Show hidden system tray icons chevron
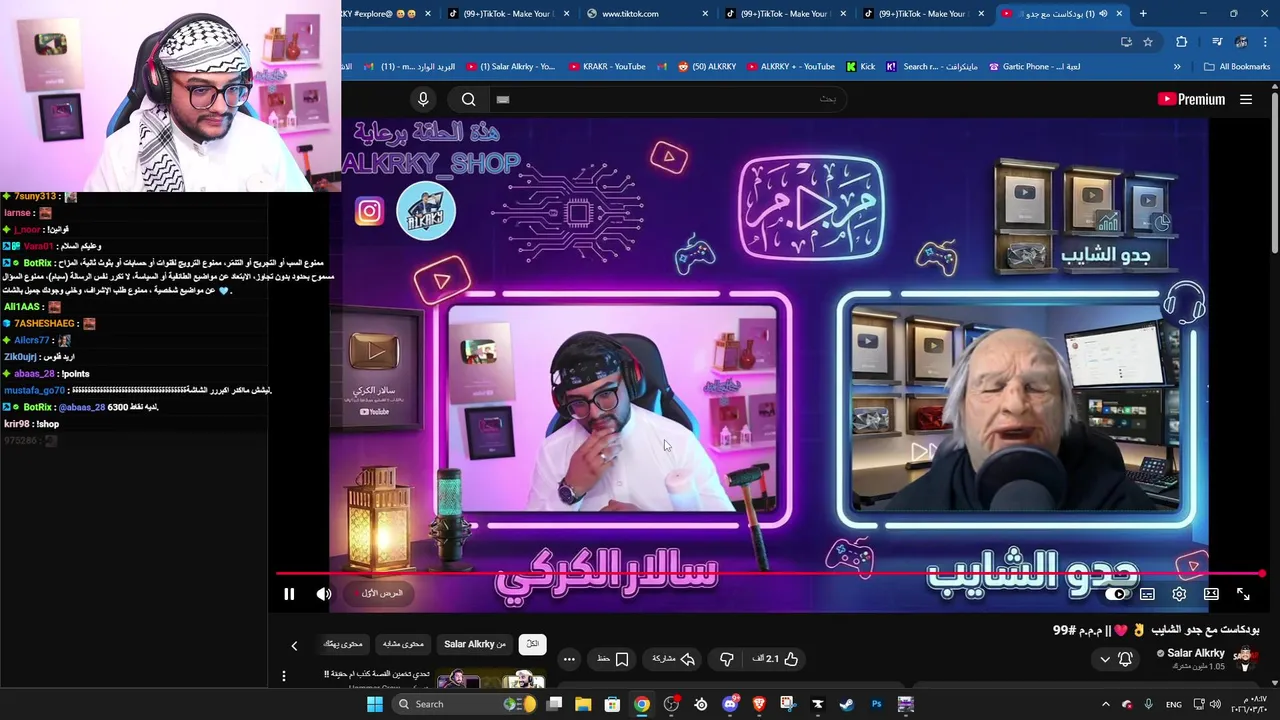This screenshot has width=1280, height=720. (1106, 704)
